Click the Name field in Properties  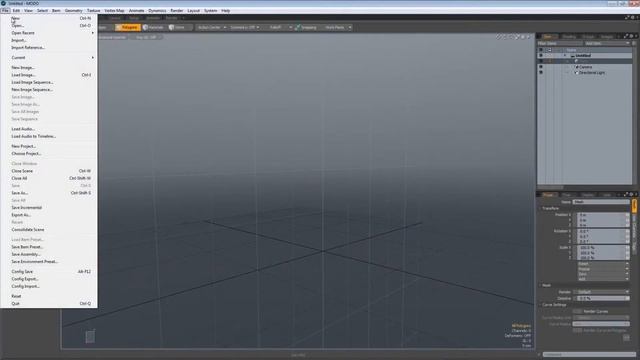click(601, 202)
